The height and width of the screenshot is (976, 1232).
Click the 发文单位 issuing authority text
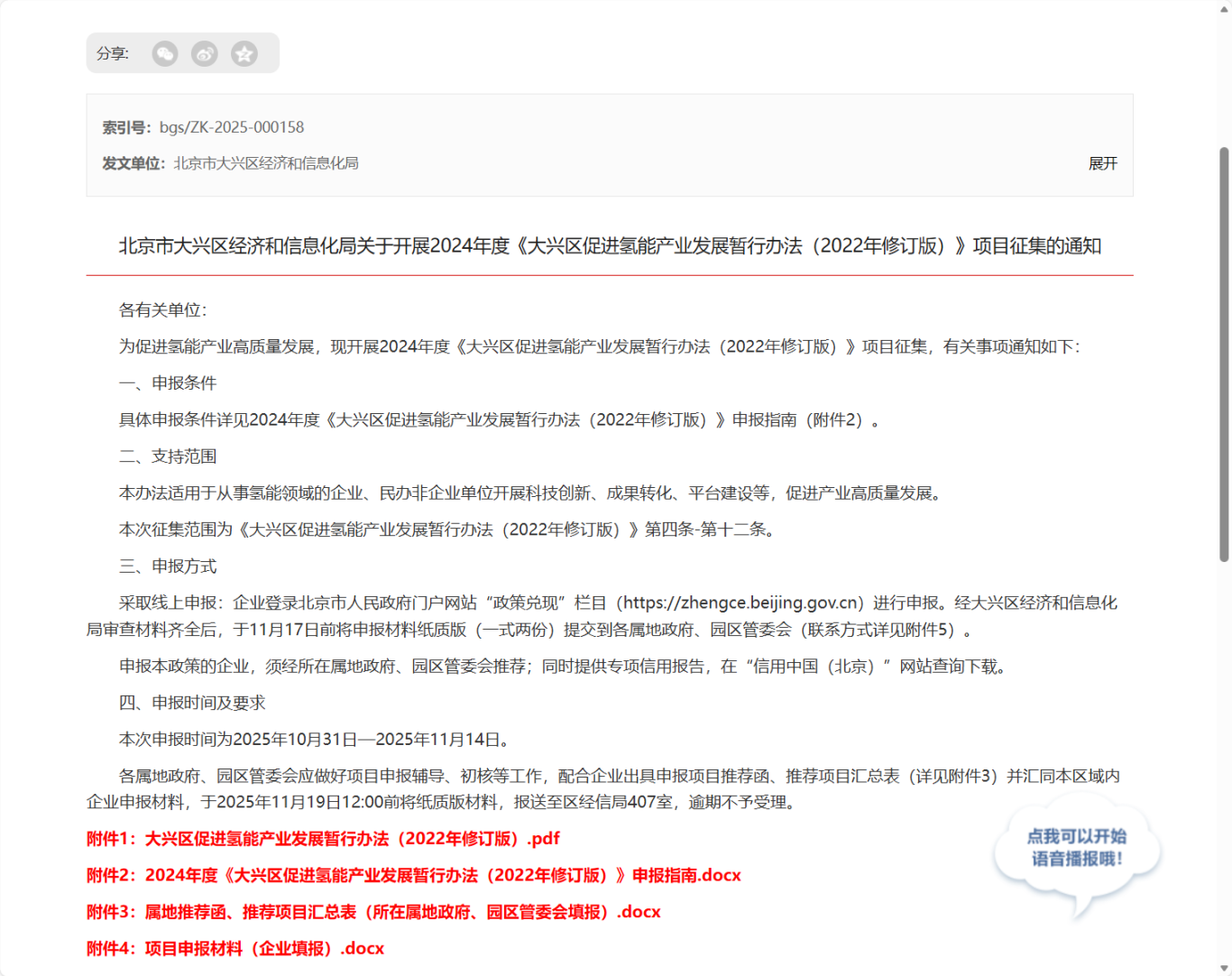[x=268, y=163]
